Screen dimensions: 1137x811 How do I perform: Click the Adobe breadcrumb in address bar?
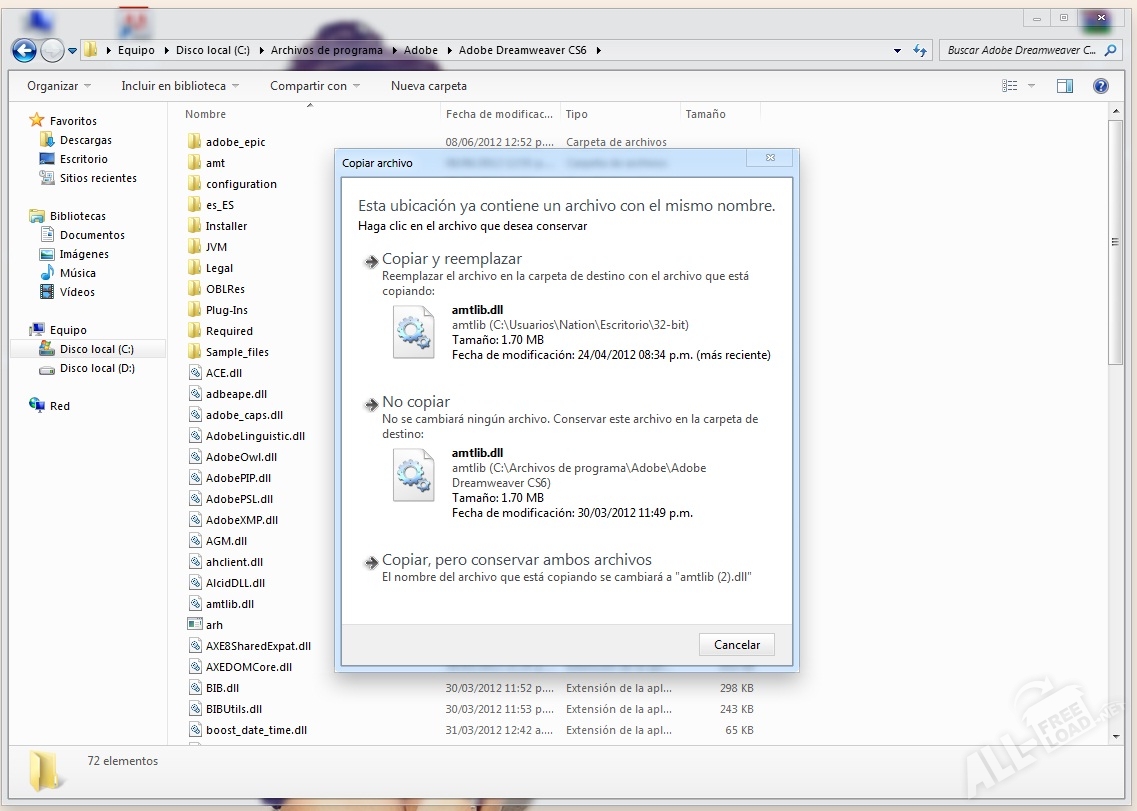point(421,50)
